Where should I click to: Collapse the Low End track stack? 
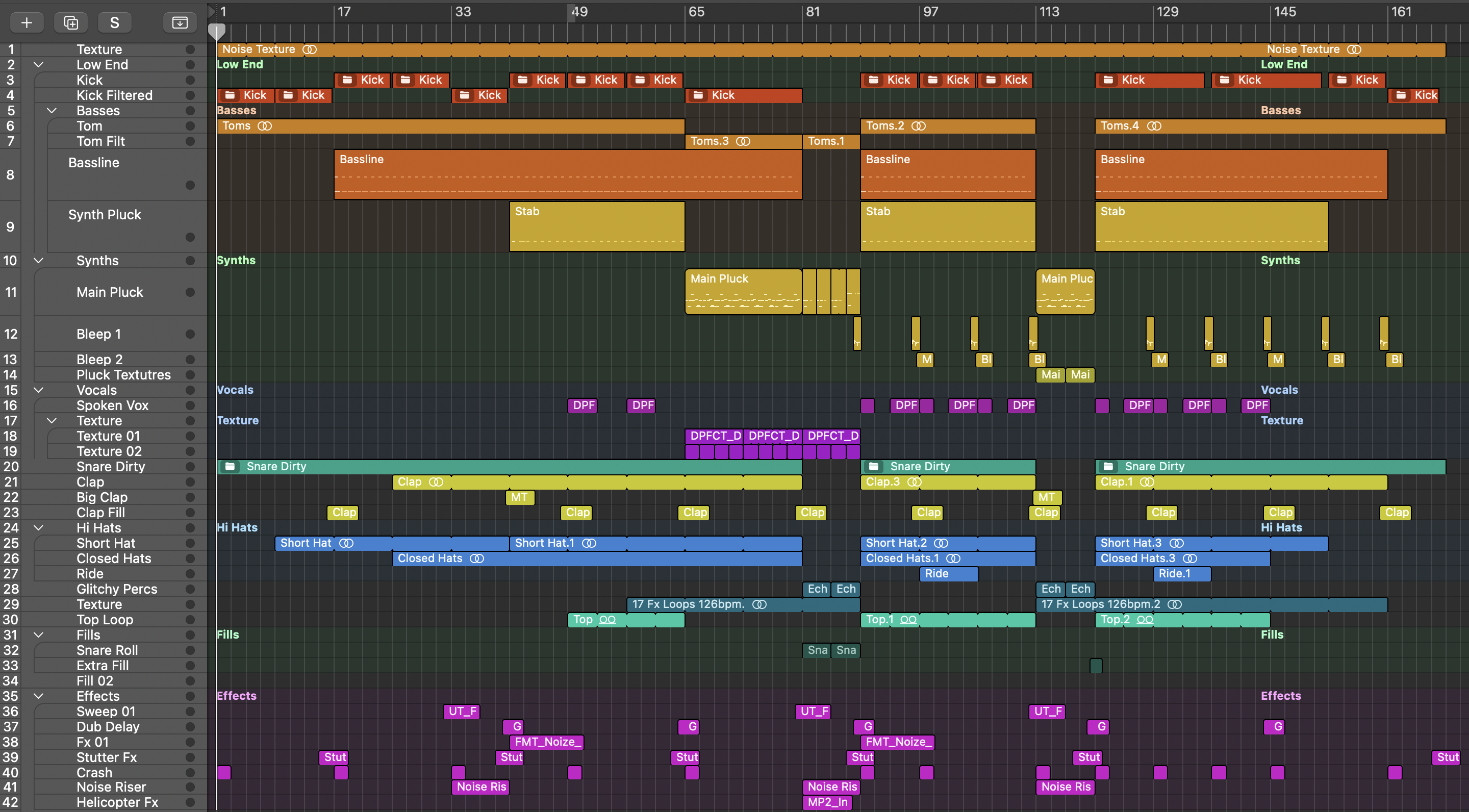39,64
